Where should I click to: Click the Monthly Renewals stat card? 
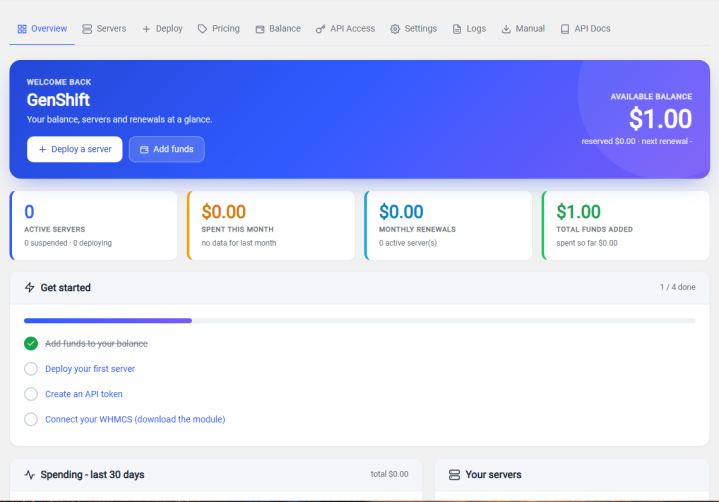pyautogui.click(x=448, y=226)
